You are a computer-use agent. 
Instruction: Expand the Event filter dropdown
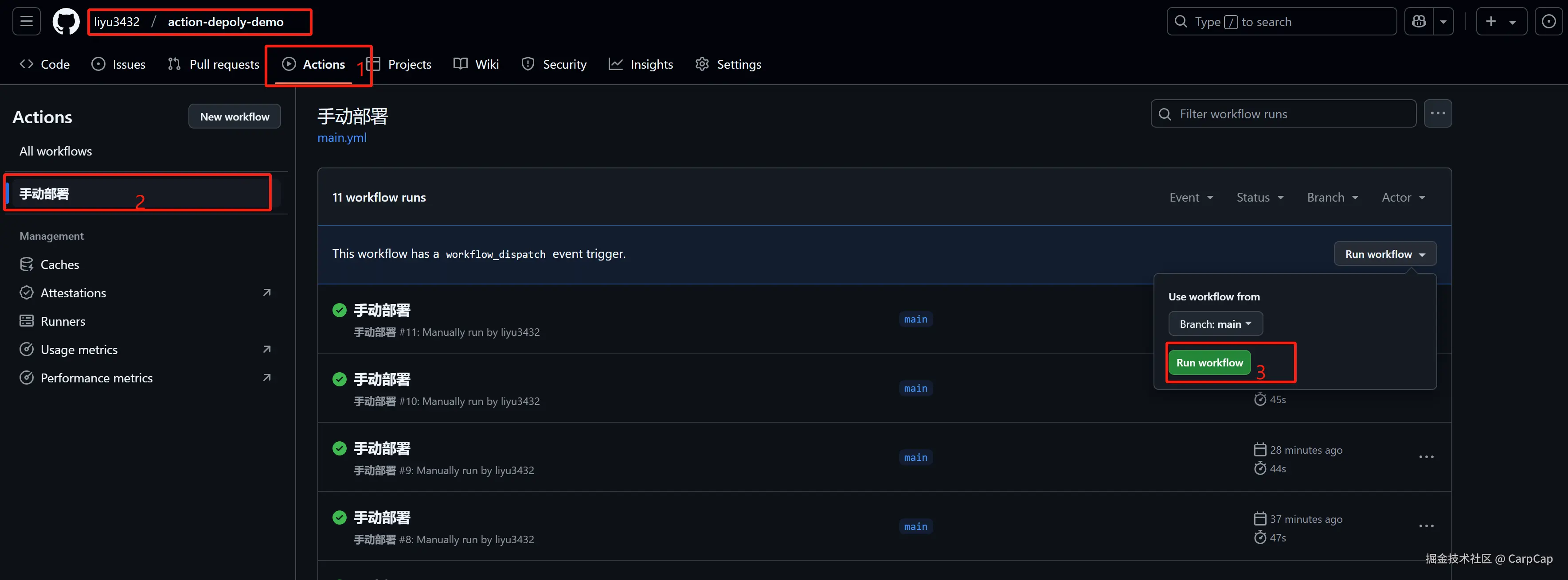pyautogui.click(x=1191, y=197)
